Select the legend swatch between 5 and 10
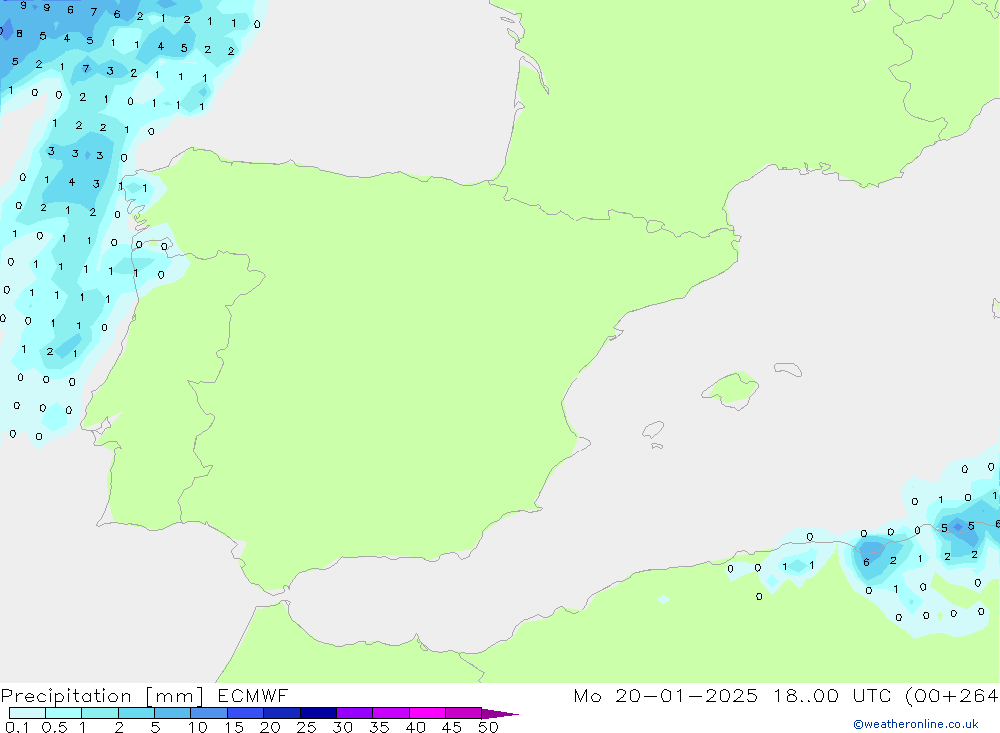Screen dimensions: 1000x733 point(172,713)
